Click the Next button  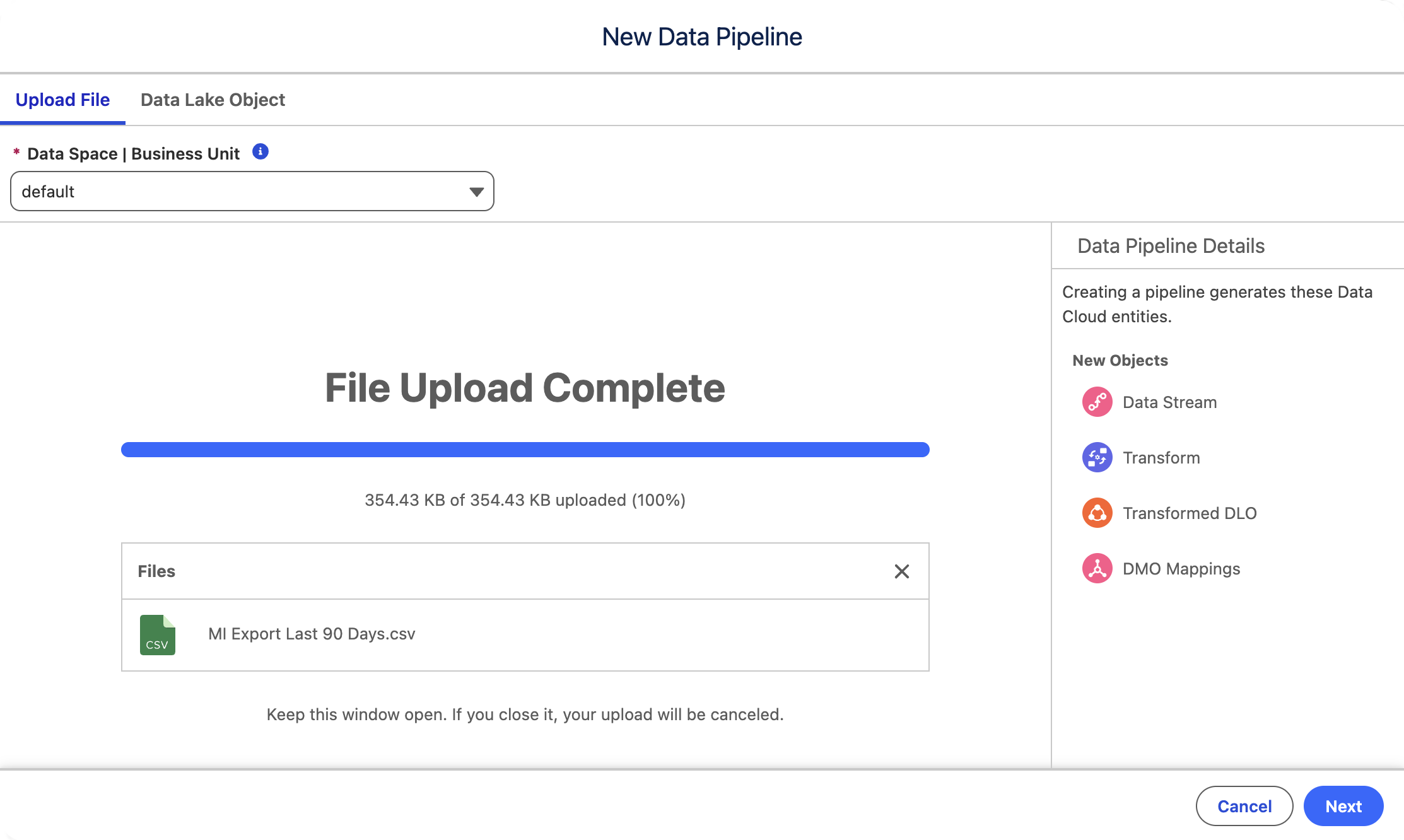click(x=1343, y=806)
